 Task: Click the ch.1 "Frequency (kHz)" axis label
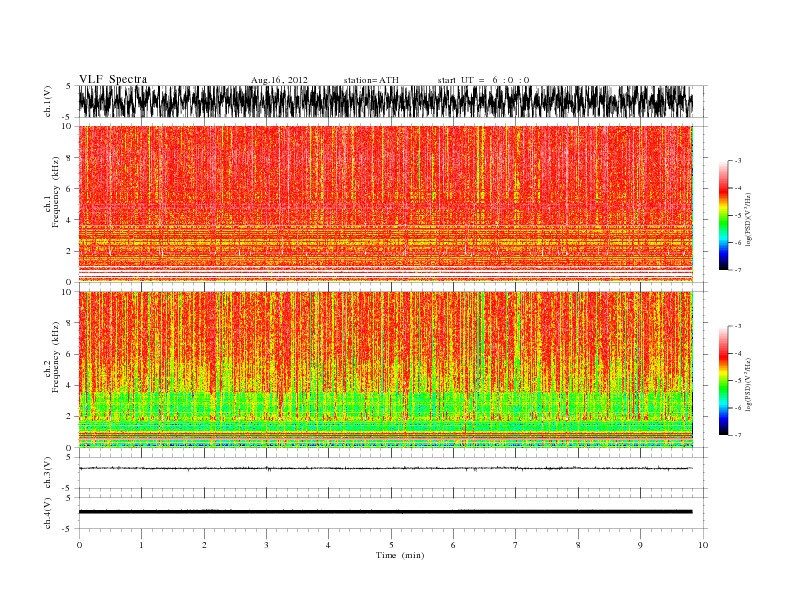(x=55, y=192)
